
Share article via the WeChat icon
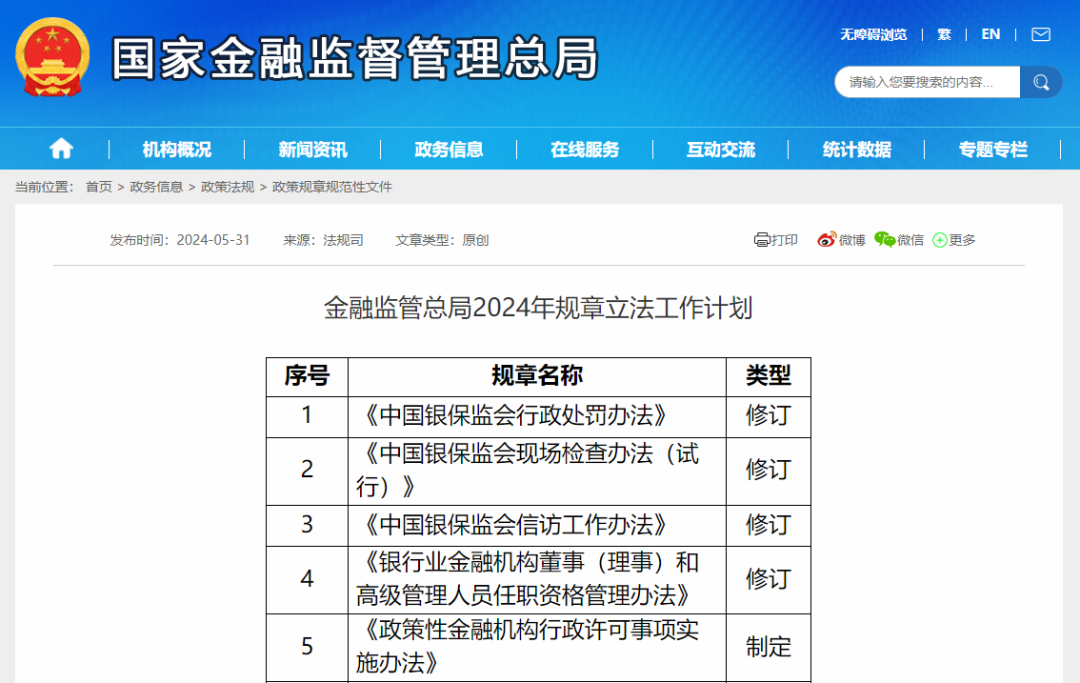(x=884, y=240)
